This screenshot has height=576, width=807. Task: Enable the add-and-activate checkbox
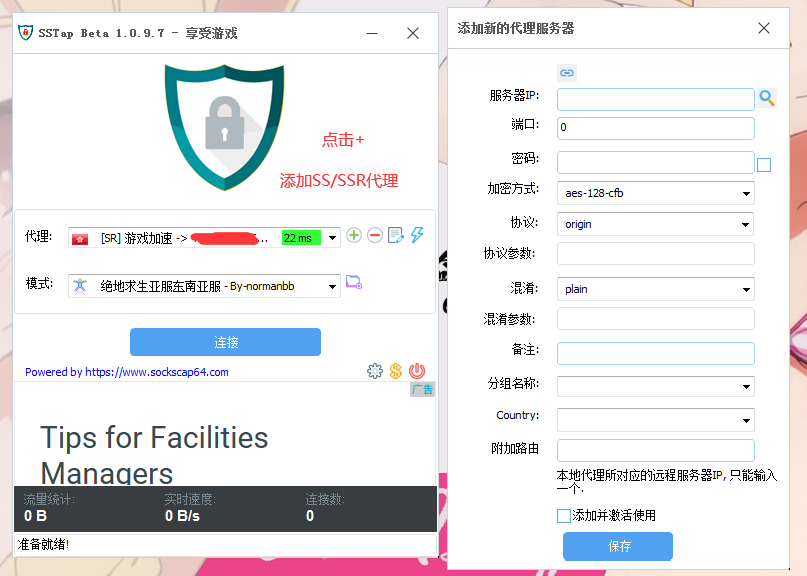(x=564, y=516)
